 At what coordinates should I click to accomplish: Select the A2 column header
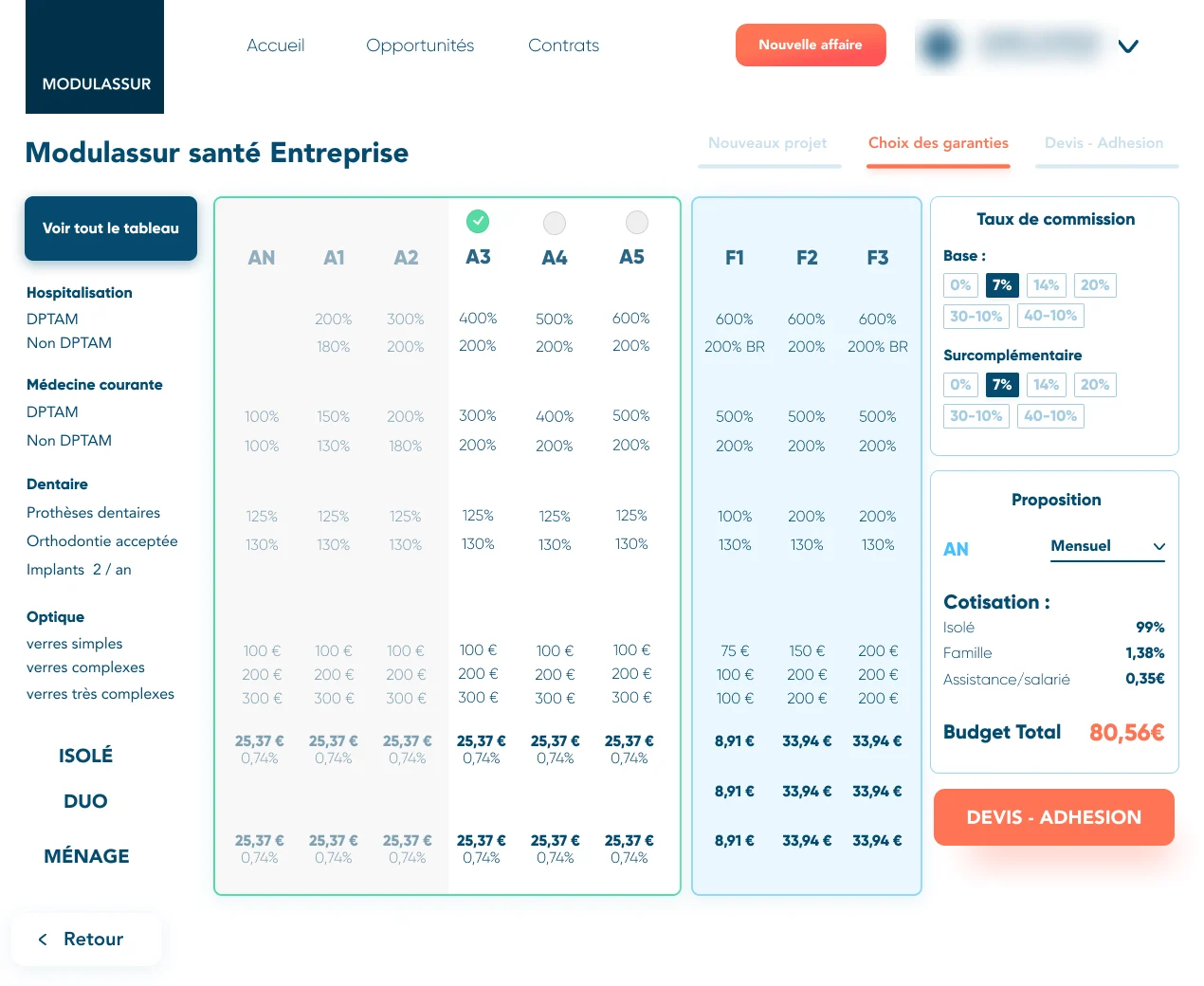[x=406, y=258]
